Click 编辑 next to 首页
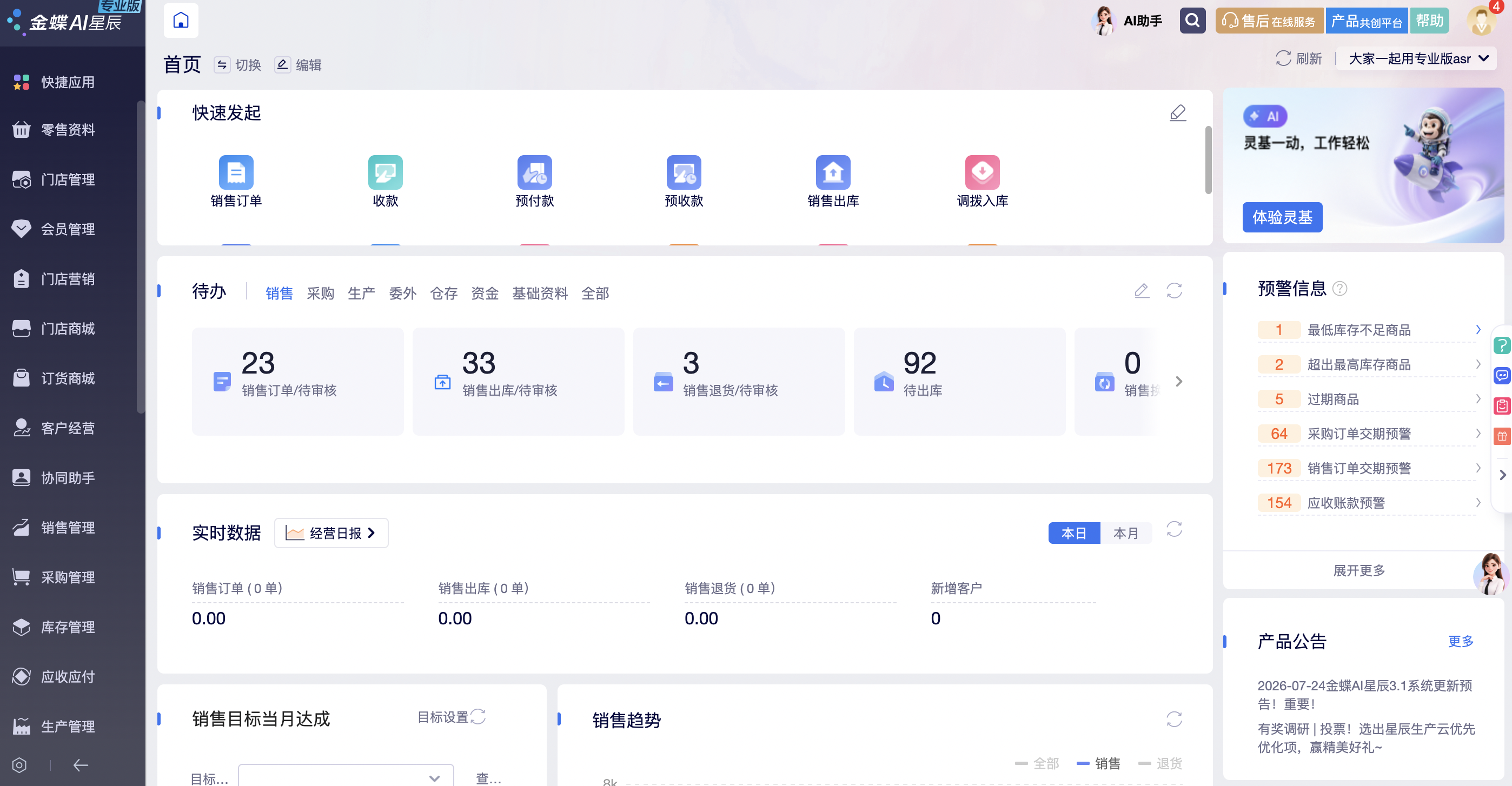 298,65
